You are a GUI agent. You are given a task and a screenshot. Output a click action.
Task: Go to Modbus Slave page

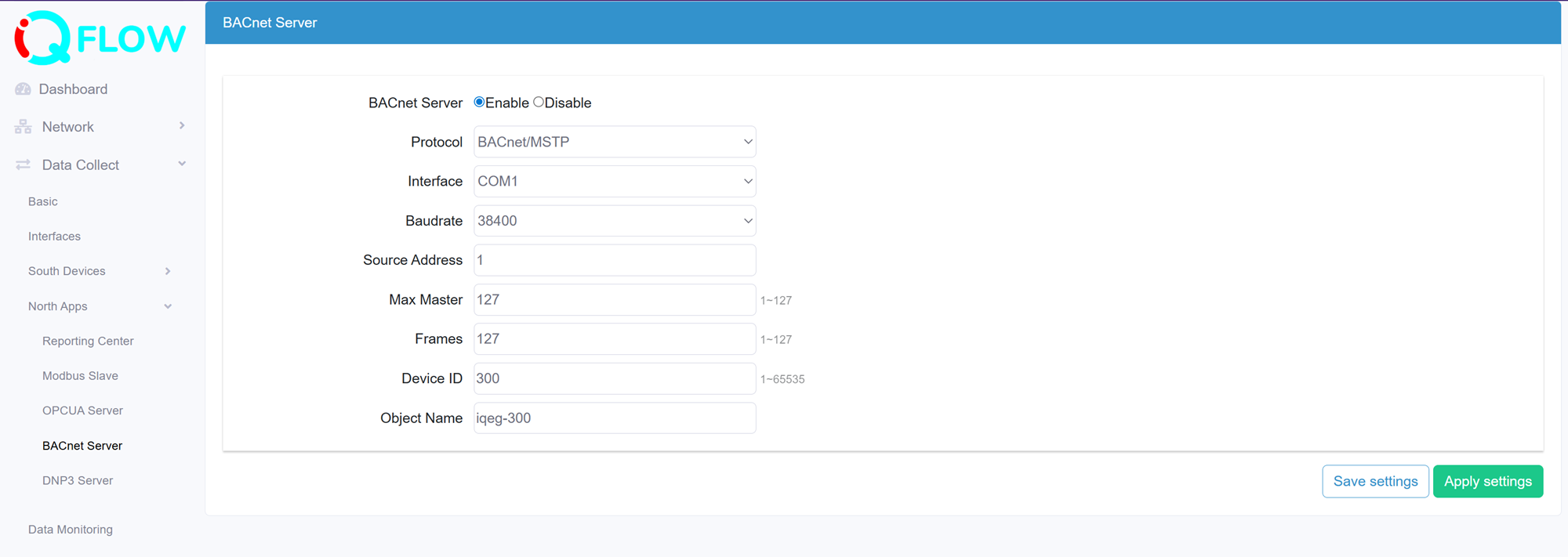(x=80, y=376)
